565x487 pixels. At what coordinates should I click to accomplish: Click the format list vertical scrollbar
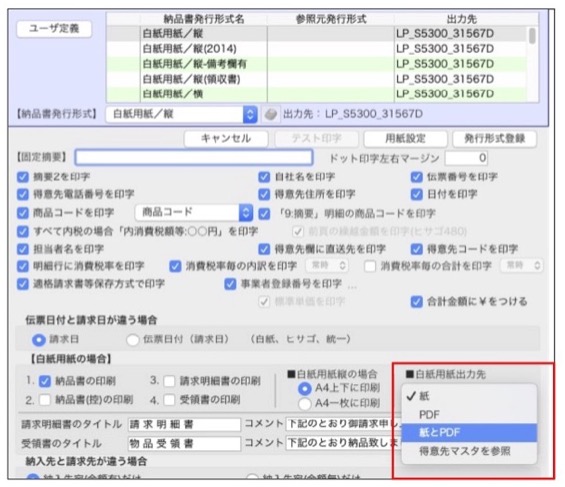point(532,64)
